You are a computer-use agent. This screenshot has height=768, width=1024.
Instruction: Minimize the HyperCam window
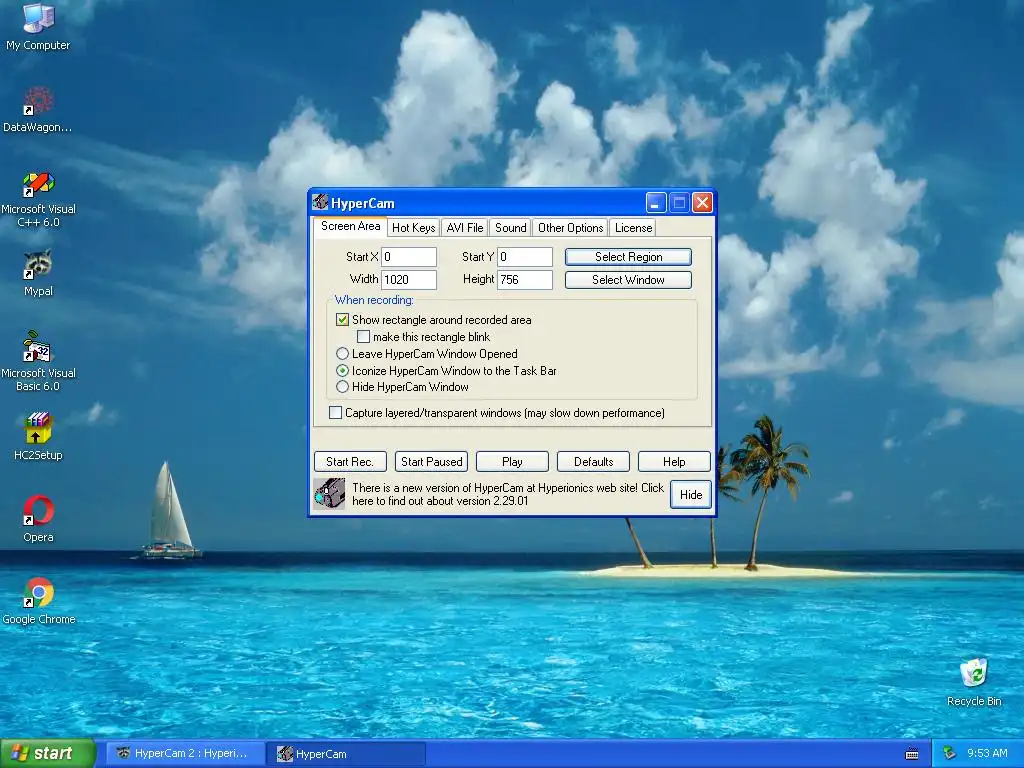pos(656,203)
